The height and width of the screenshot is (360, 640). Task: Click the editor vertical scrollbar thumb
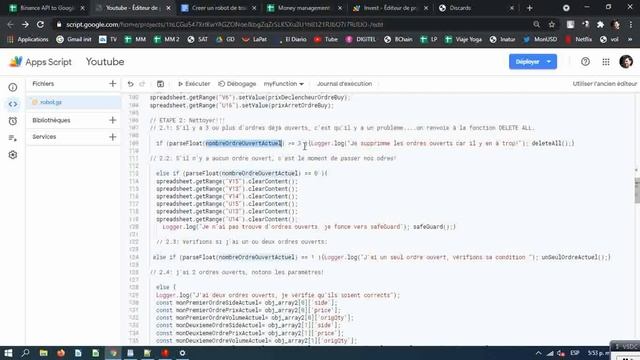click(x=637, y=190)
